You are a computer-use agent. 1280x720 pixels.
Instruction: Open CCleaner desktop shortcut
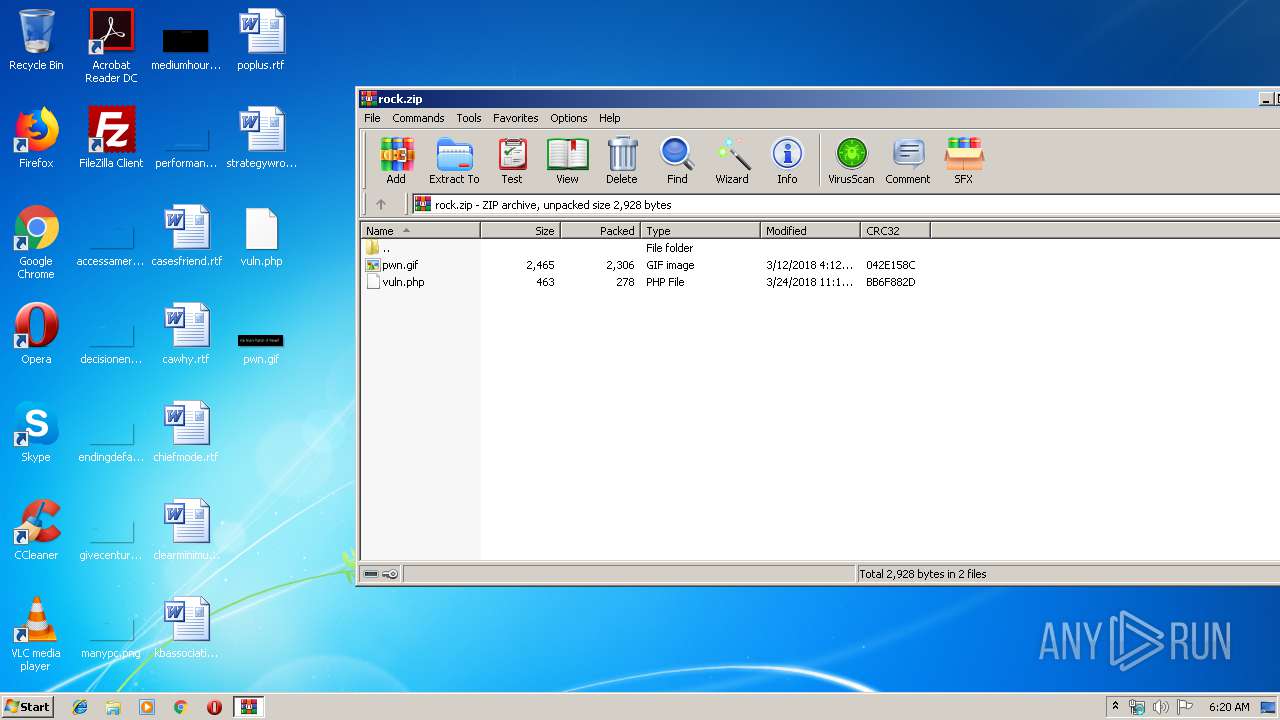pyautogui.click(x=36, y=530)
